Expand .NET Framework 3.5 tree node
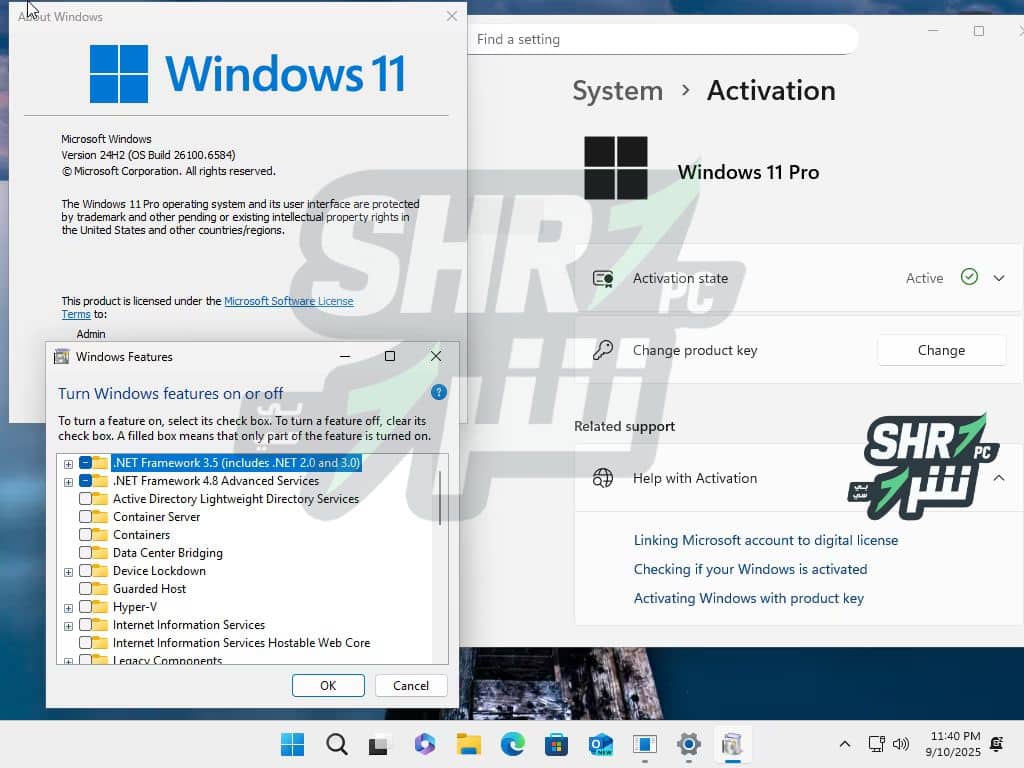Screen dimensions: 1024x768 [x=68, y=464]
